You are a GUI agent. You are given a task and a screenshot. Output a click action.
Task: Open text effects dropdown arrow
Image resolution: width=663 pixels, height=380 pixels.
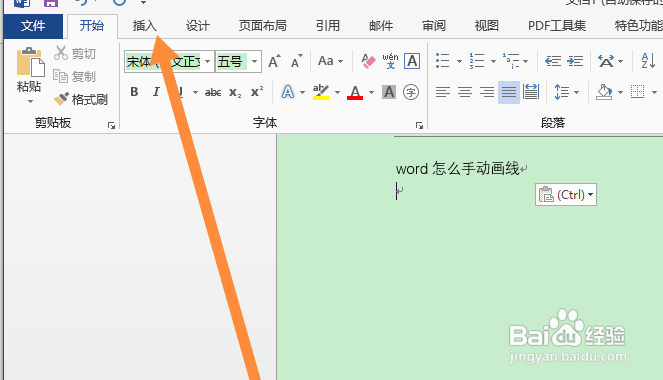pos(302,92)
